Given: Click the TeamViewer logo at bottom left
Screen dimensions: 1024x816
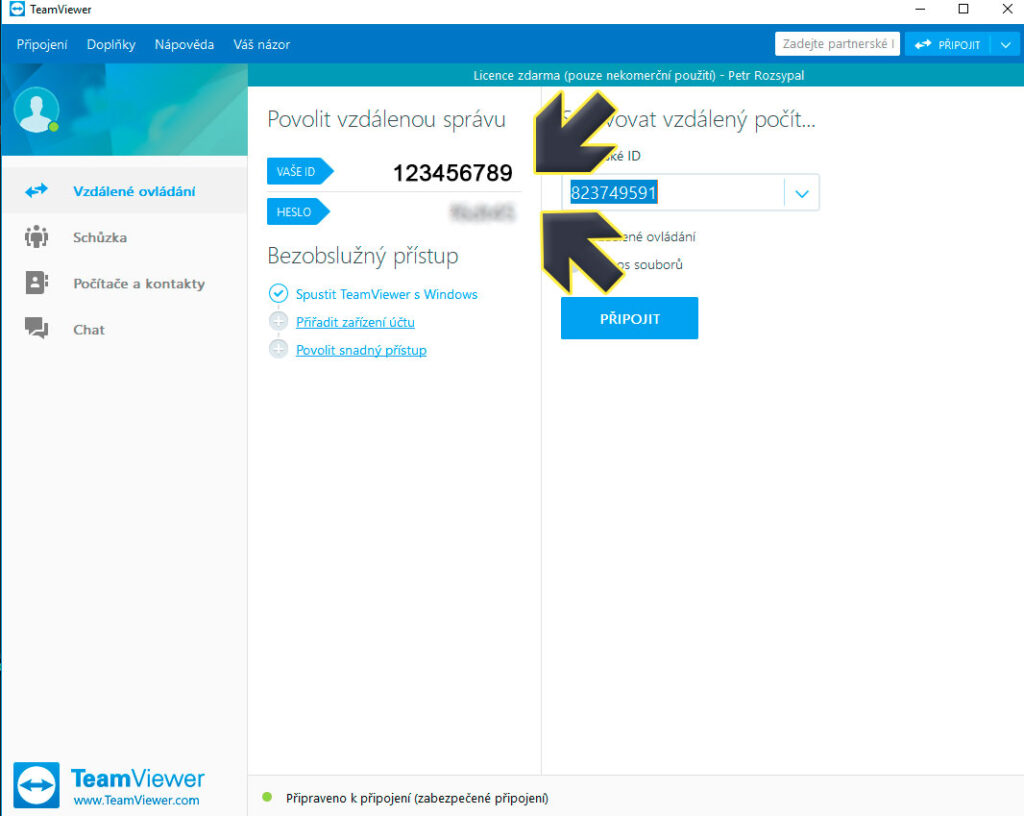Looking at the screenshot, I should [36, 785].
